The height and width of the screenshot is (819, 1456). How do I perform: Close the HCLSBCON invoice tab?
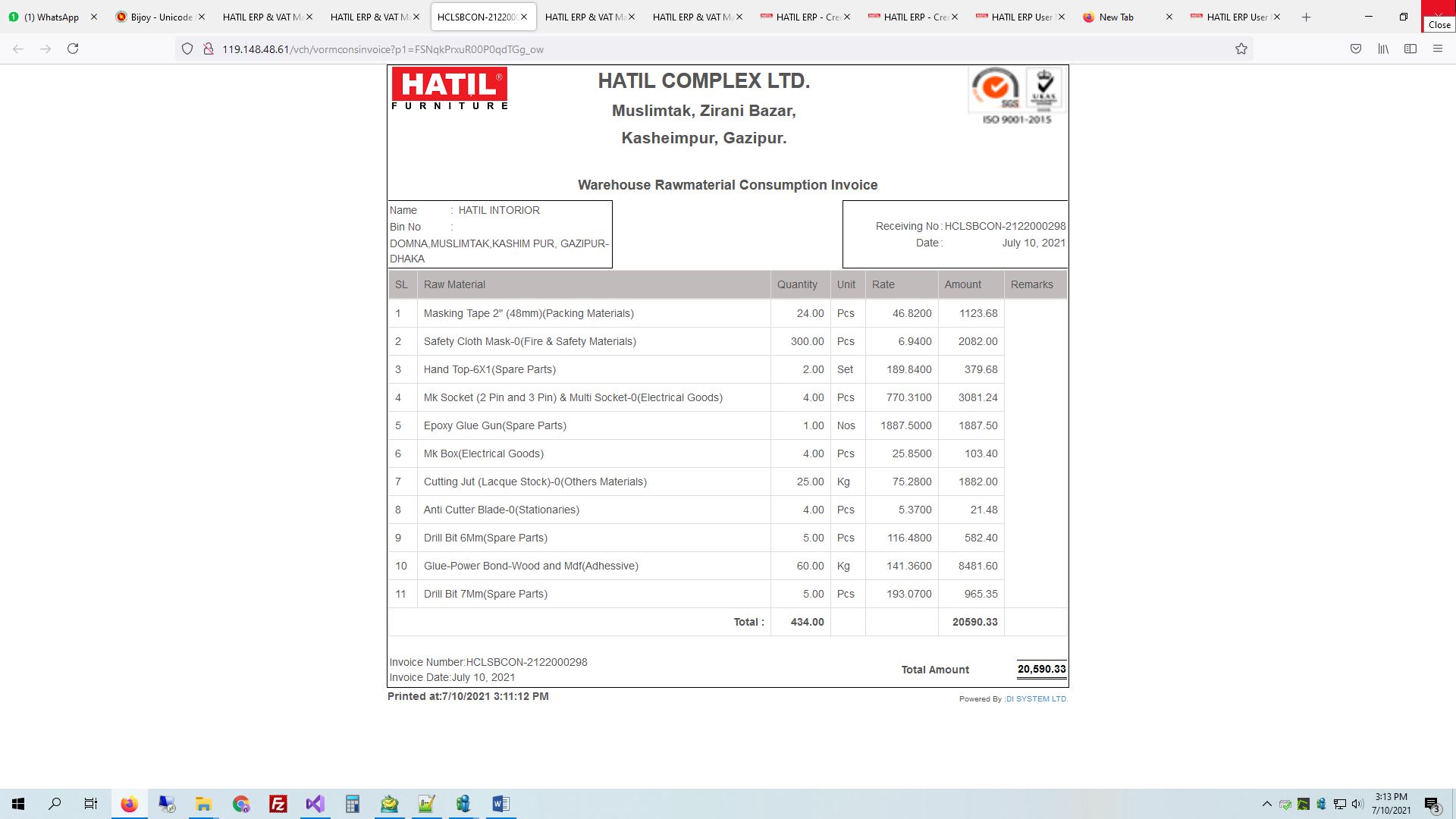coord(523,17)
